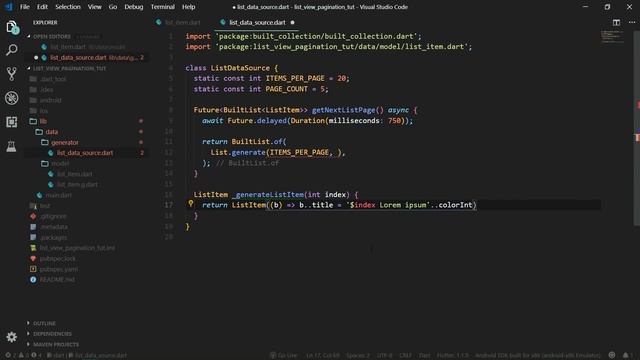The image size is (640, 360).
Task: Click the editor vertical scrollbar
Action: coord(637,127)
